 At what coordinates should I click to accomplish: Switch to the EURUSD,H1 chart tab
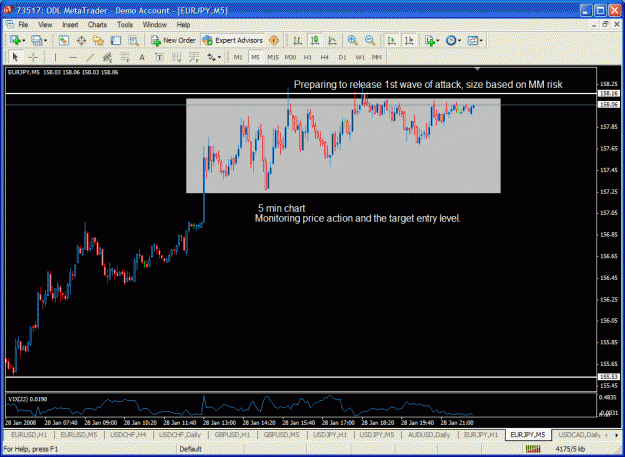point(29,435)
